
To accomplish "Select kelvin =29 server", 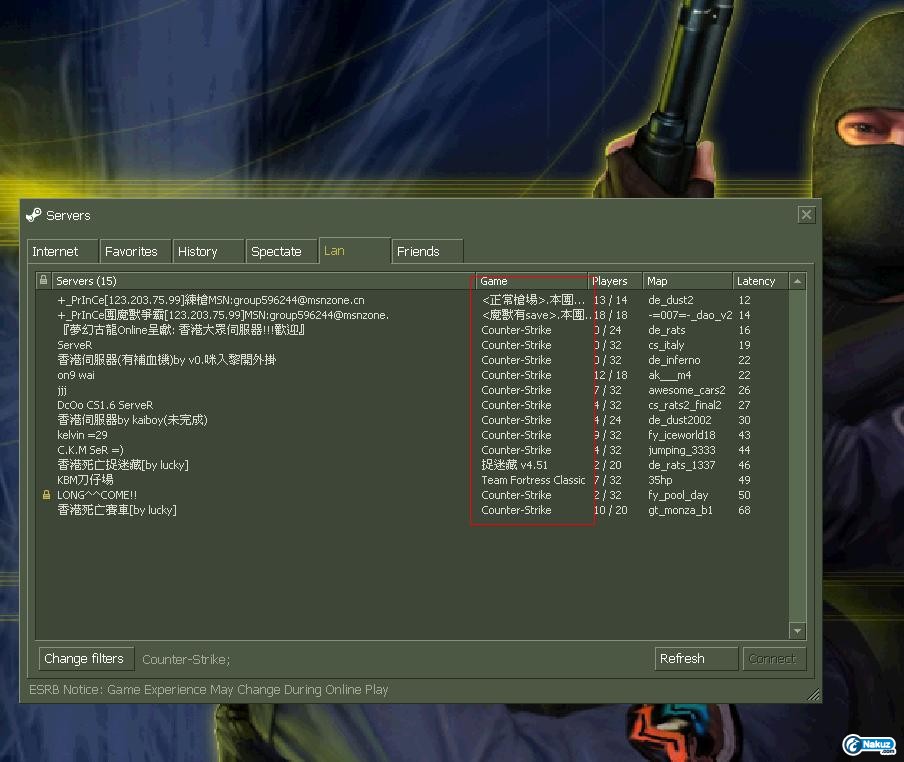I will (82, 435).
